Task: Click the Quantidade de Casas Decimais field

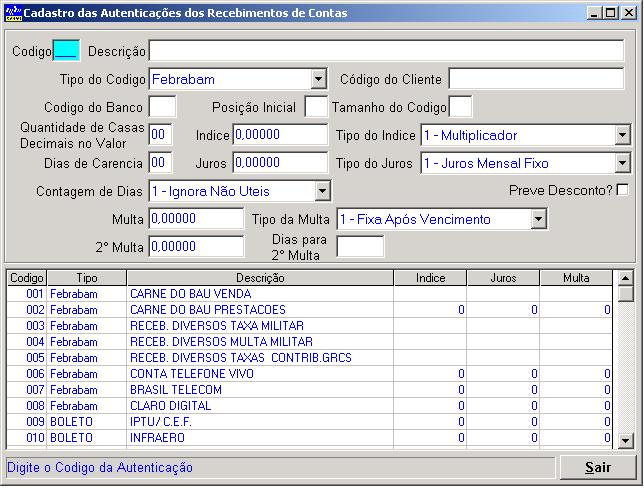Action: [161, 135]
